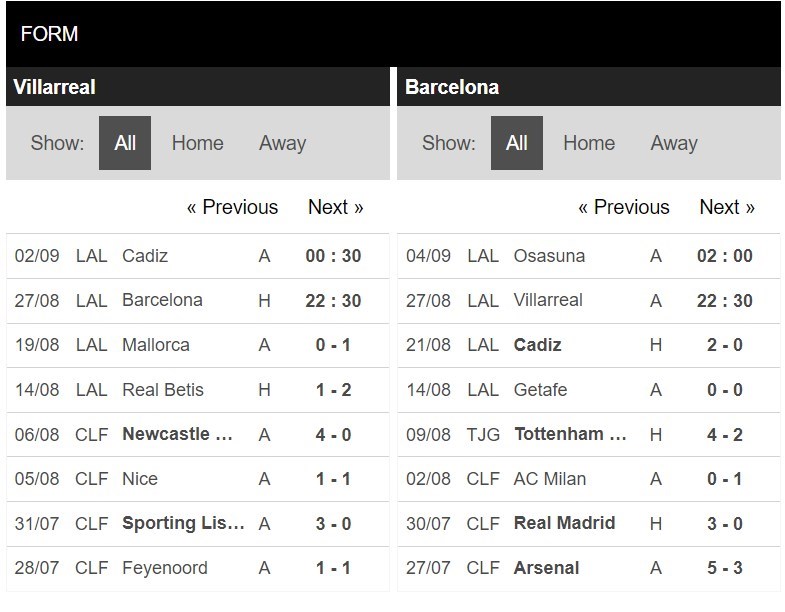This screenshot has width=785, height=612.
Task: Filter Villarreal form by Home
Action: pyautogui.click(x=197, y=143)
